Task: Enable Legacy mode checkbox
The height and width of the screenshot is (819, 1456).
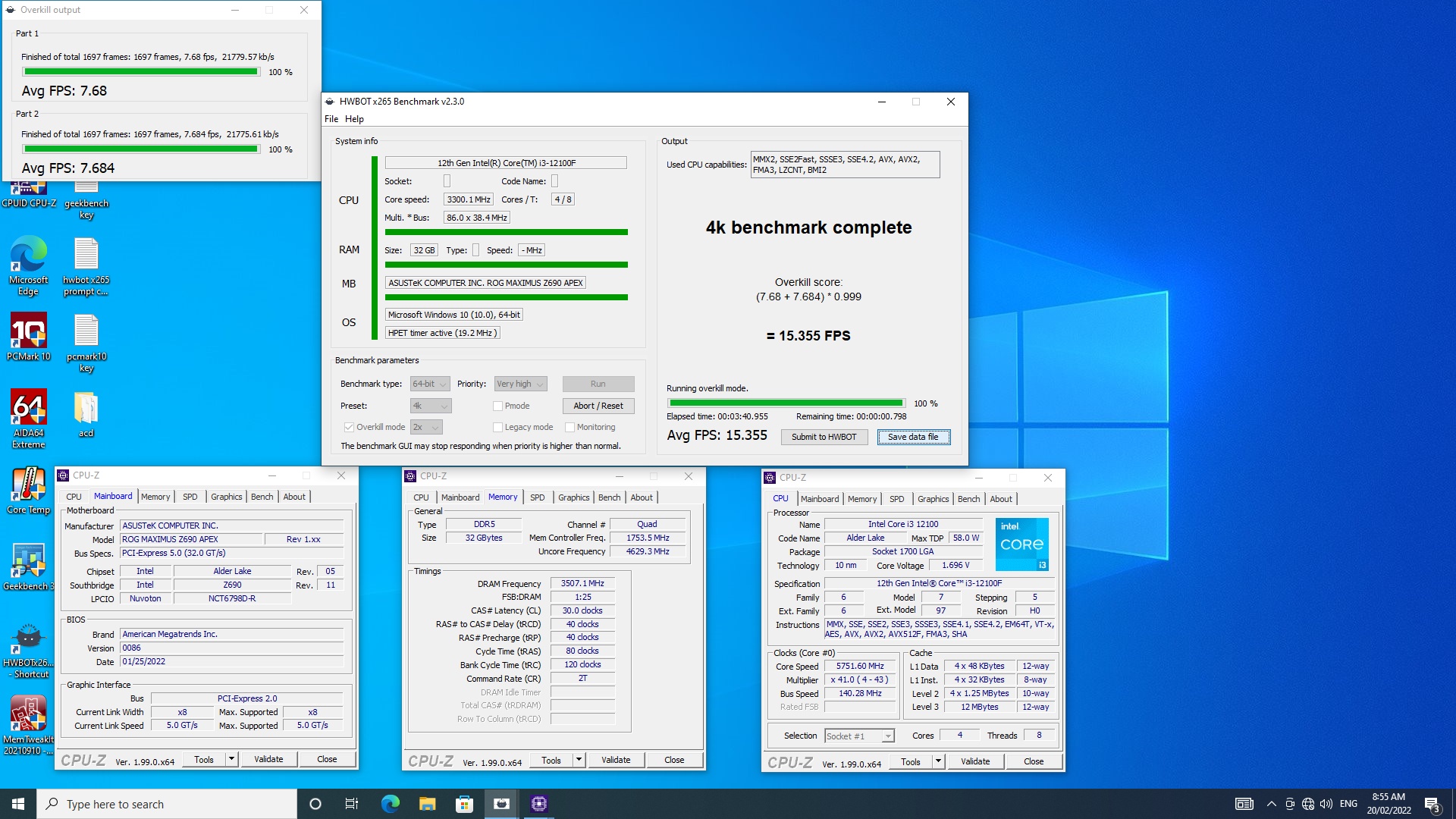Action: click(x=497, y=427)
